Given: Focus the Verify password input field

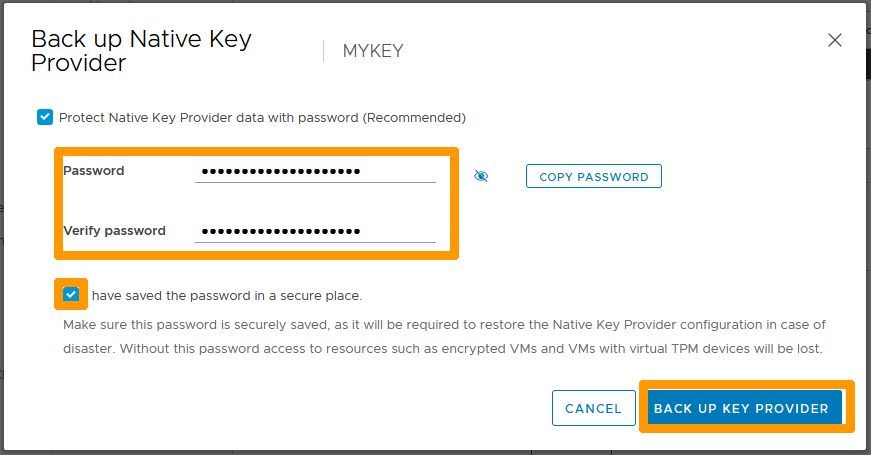Looking at the screenshot, I should [x=315, y=231].
